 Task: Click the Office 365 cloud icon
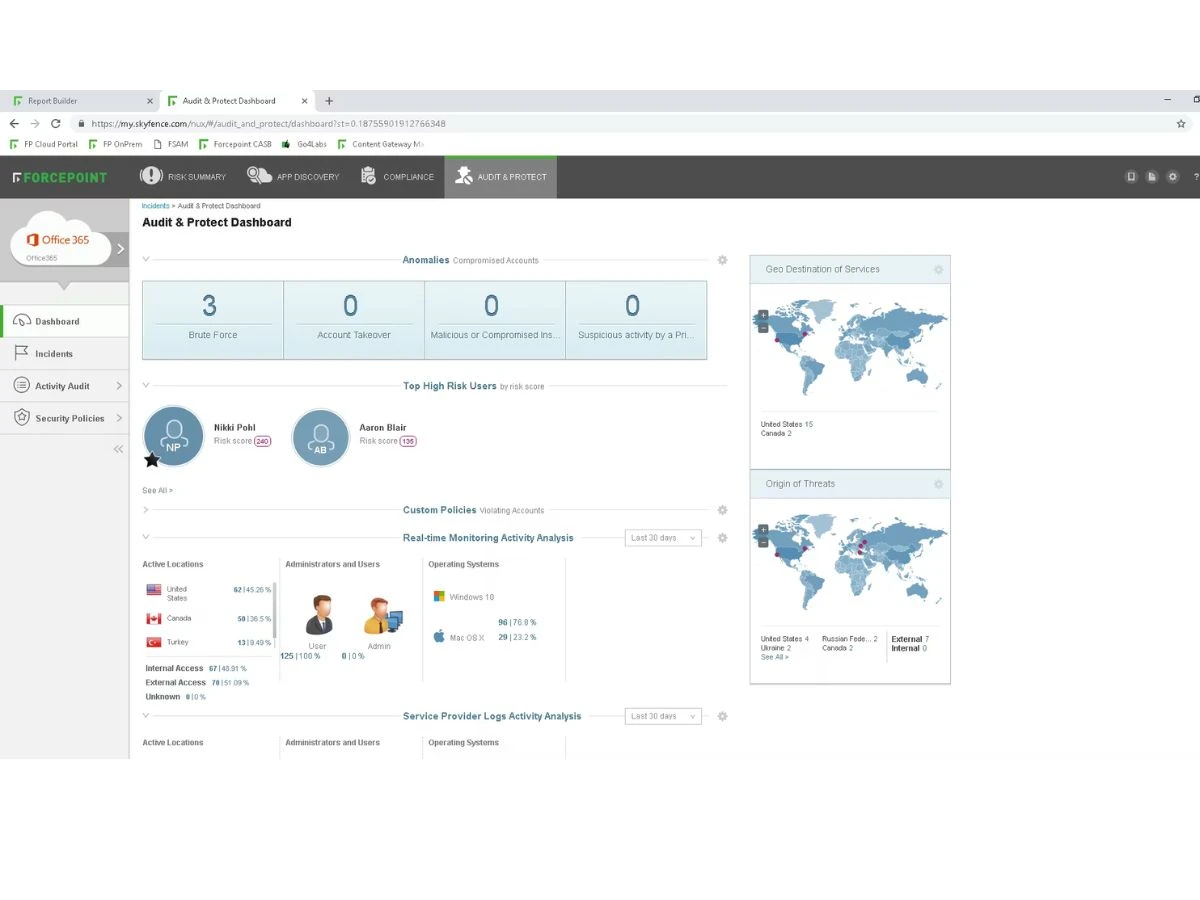60,240
